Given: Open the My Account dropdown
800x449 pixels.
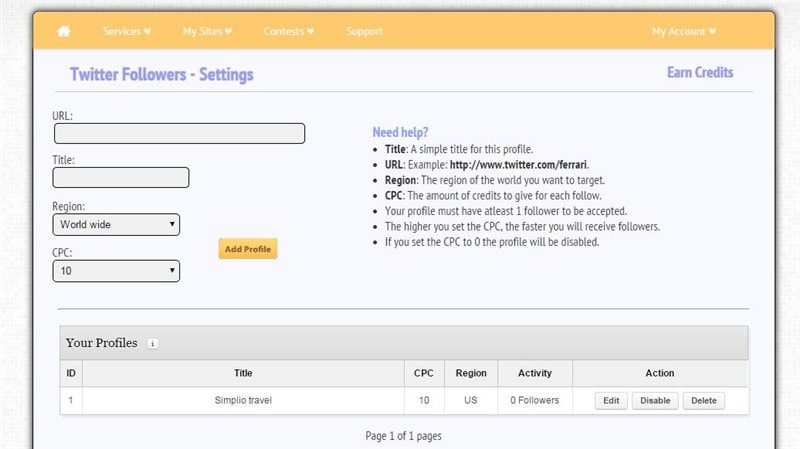Looking at the screenshot, I should pos(683,31).
